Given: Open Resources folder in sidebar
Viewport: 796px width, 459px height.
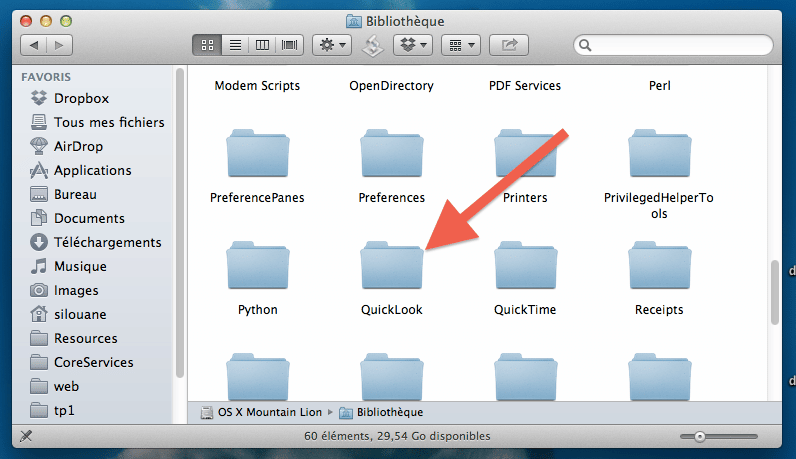Looking at the screenshot, I should coord(74,338).
